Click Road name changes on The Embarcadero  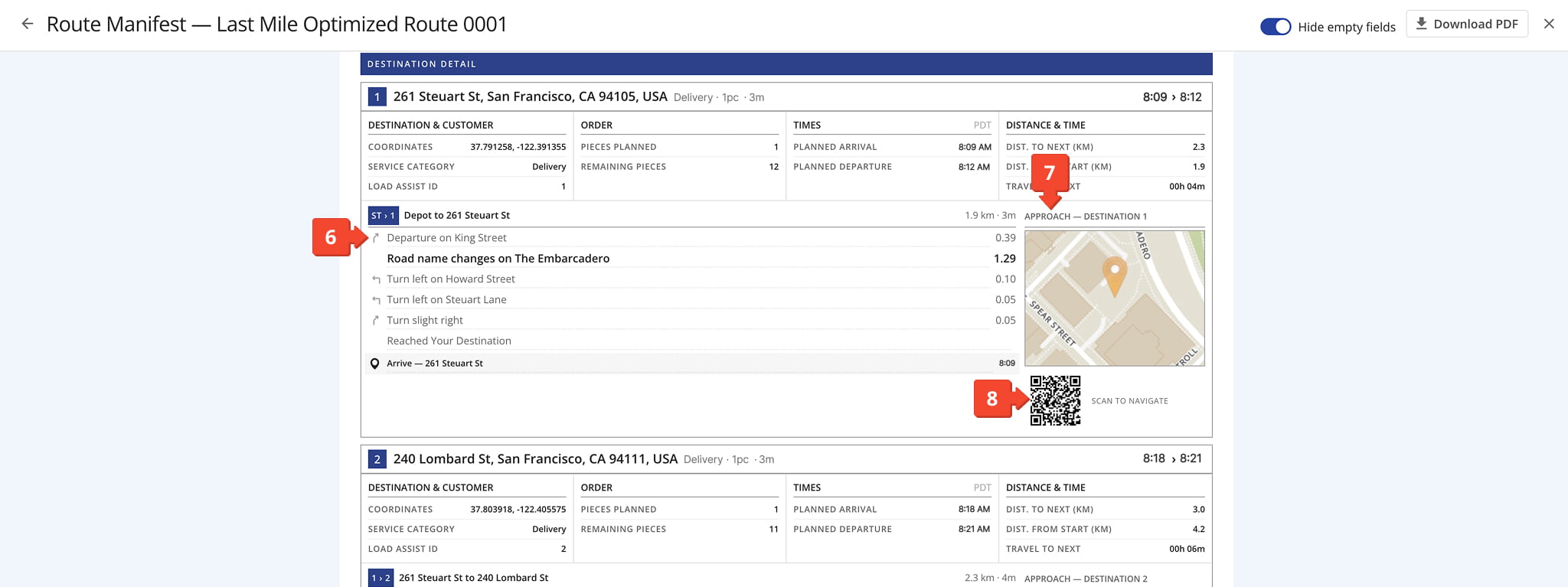click(x=498, y=259)
